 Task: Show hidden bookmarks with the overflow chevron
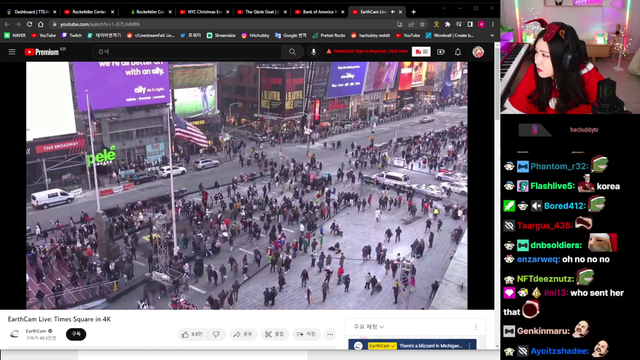[x=492, y=36]
